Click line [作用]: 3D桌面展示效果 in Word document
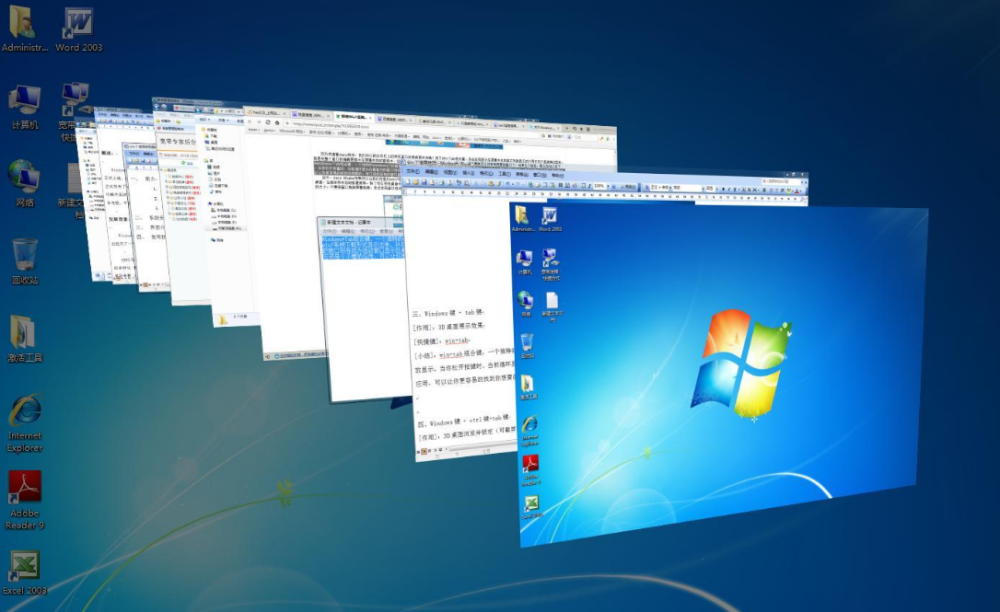Screen dimensions: 1000x612 click(x=450, y=326)
